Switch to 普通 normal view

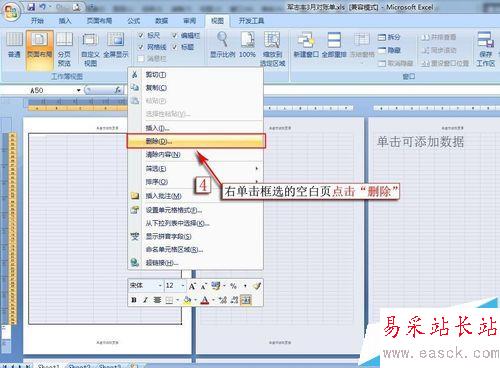point(14,45)
